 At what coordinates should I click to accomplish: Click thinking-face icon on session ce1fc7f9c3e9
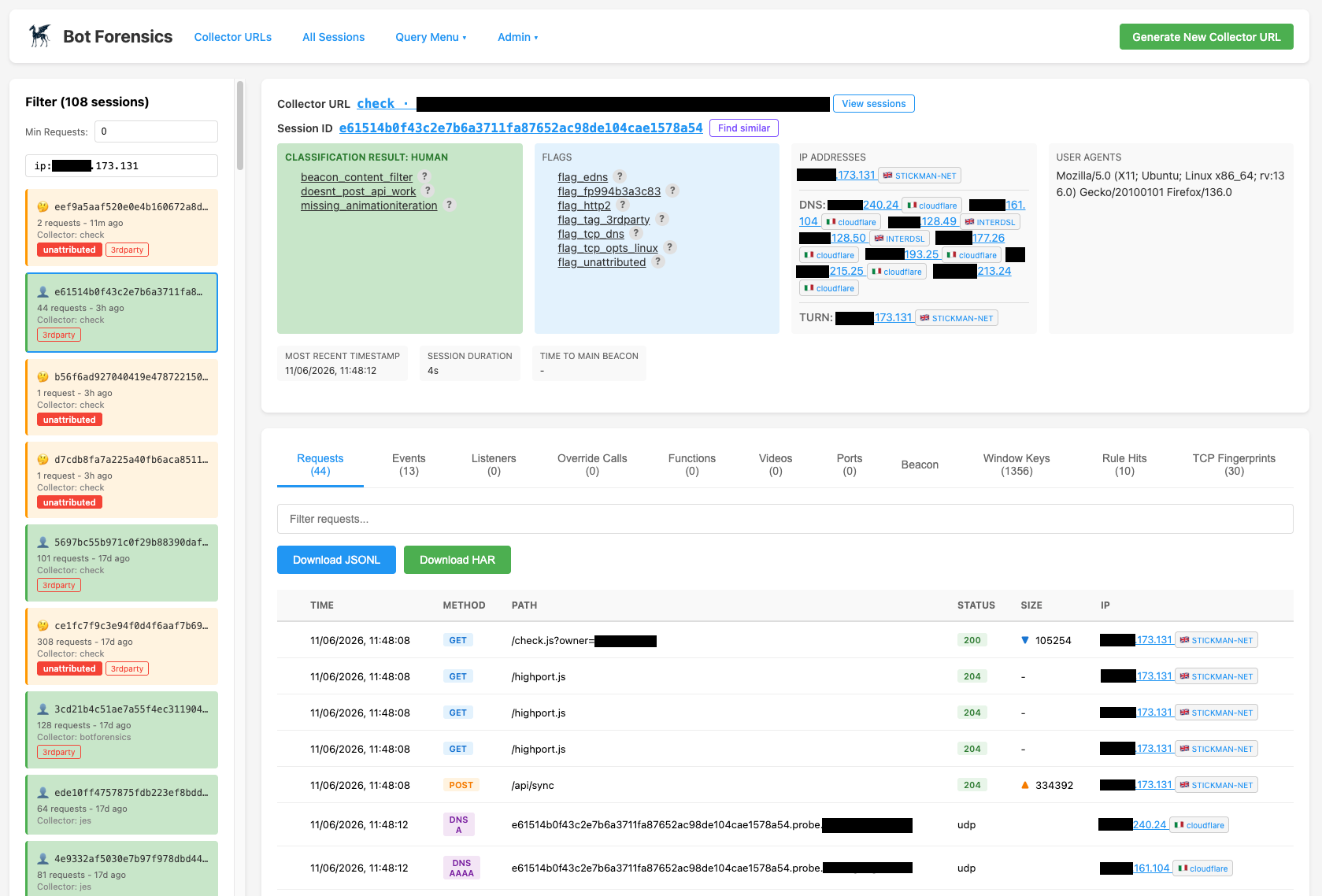pos(43,626)
